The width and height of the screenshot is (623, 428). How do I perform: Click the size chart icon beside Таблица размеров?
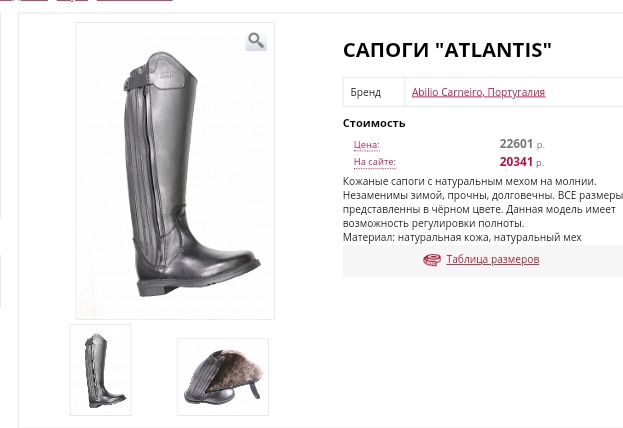[x=431, y=259]
